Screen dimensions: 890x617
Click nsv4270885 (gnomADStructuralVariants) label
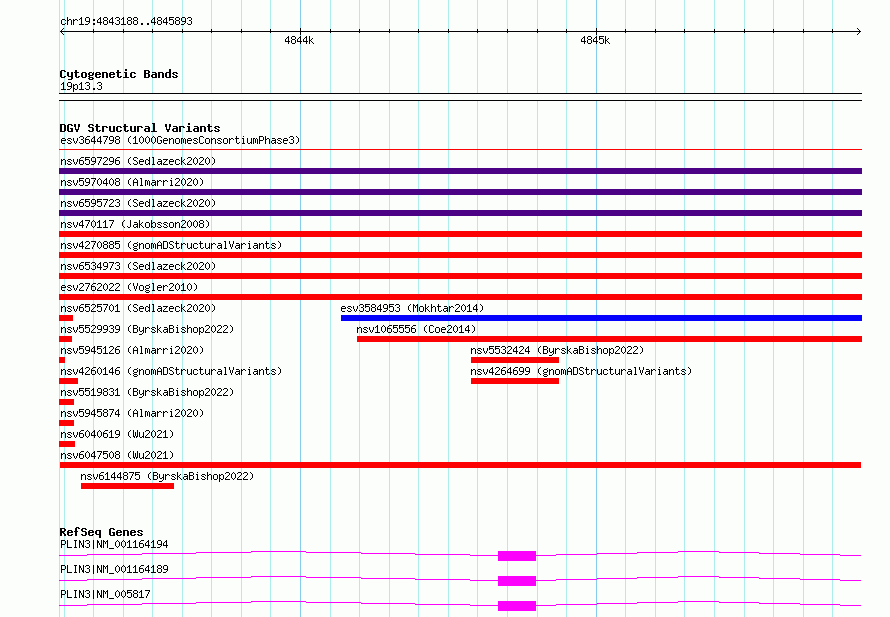point(171,245)
